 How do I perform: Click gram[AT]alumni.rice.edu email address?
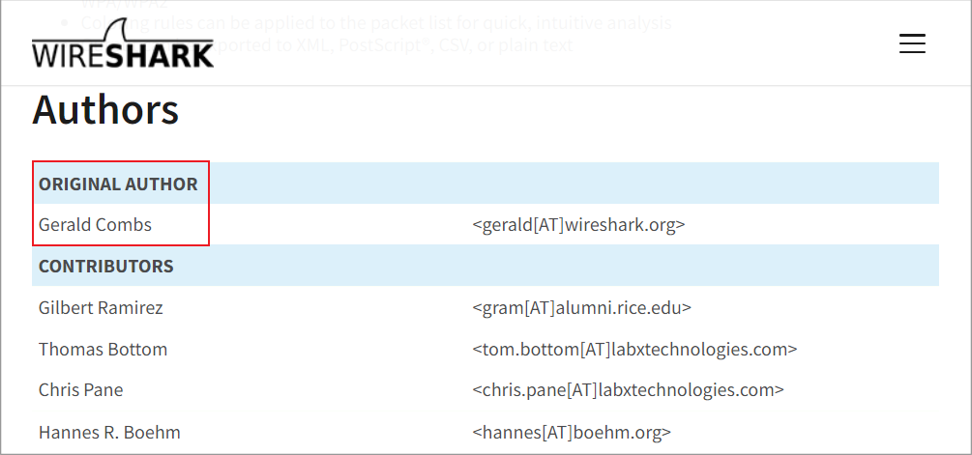581,307
